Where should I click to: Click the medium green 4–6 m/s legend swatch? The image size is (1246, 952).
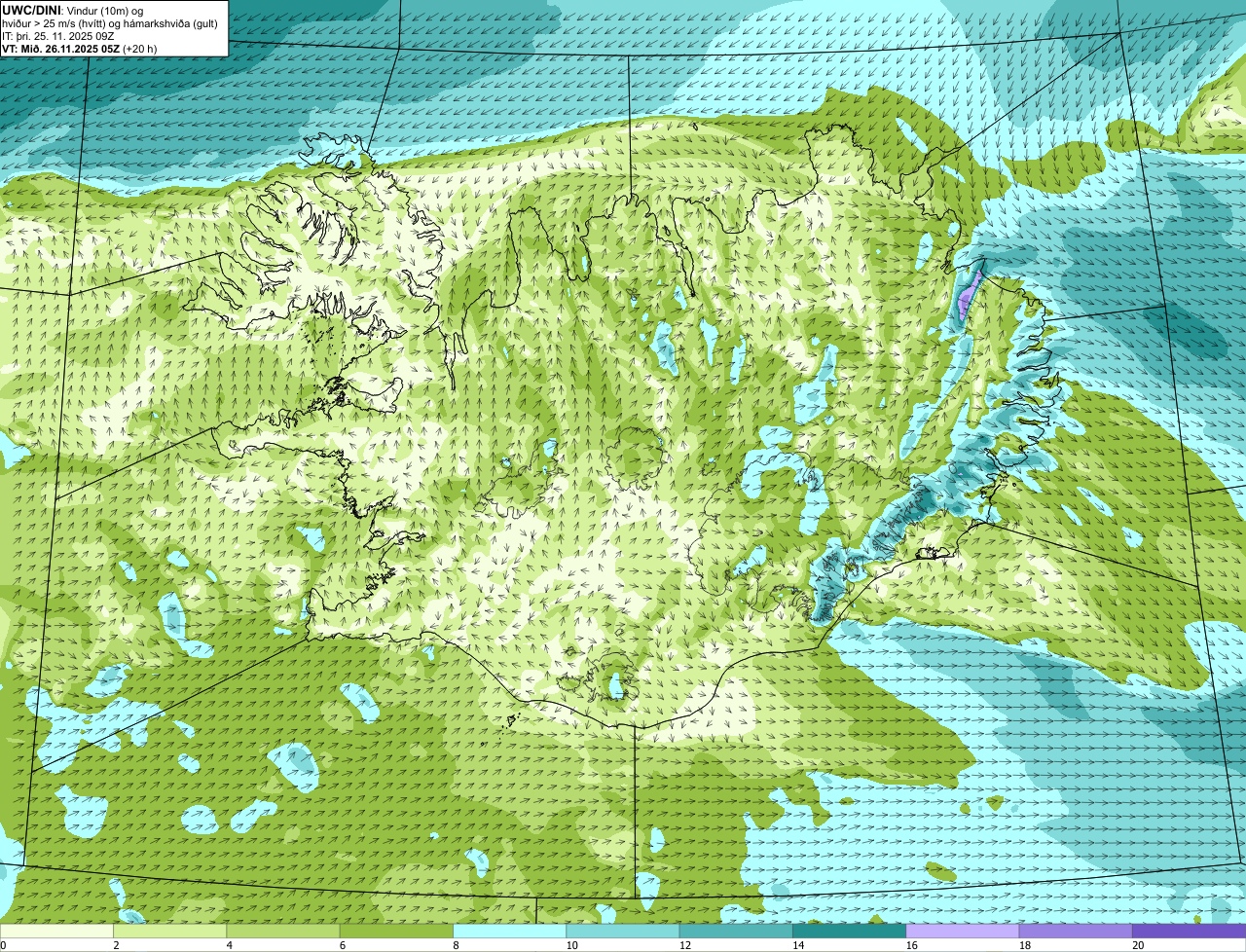pyautogui.click(x=283, y=931)
